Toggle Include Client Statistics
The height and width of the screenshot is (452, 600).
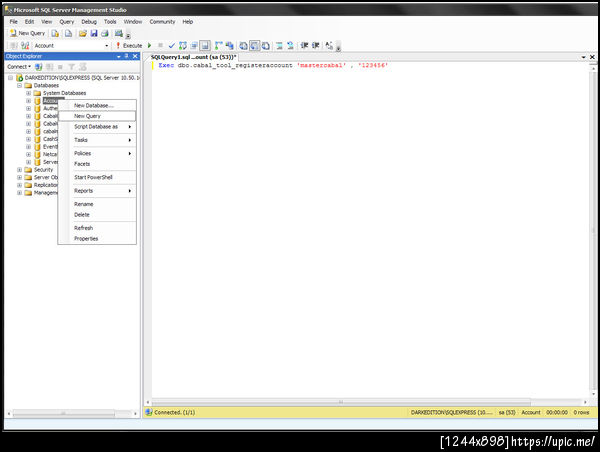(229, 46)
